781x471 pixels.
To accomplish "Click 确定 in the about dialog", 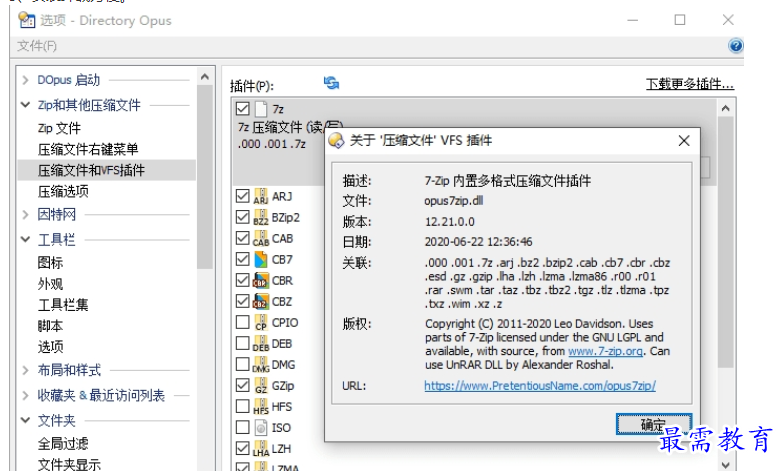I will point(653,424).
